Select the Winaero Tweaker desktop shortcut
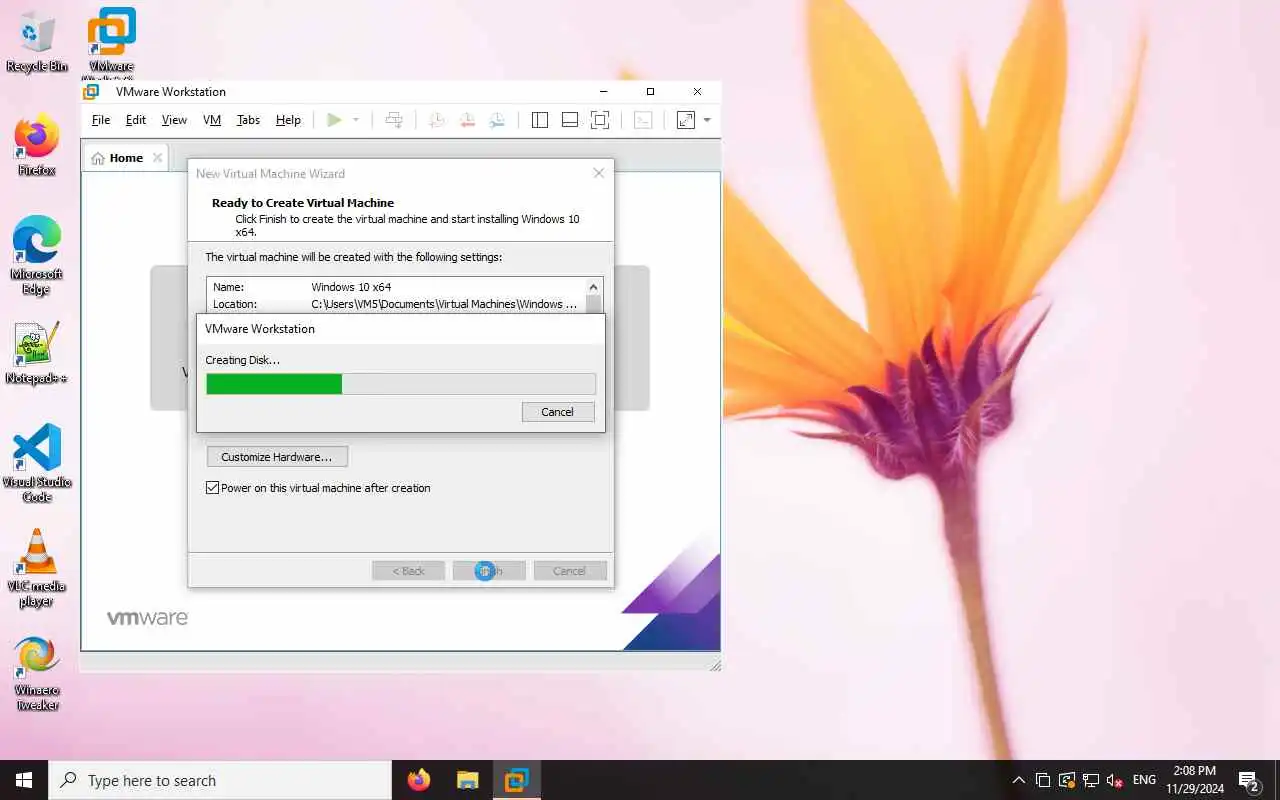 point(37,675)
